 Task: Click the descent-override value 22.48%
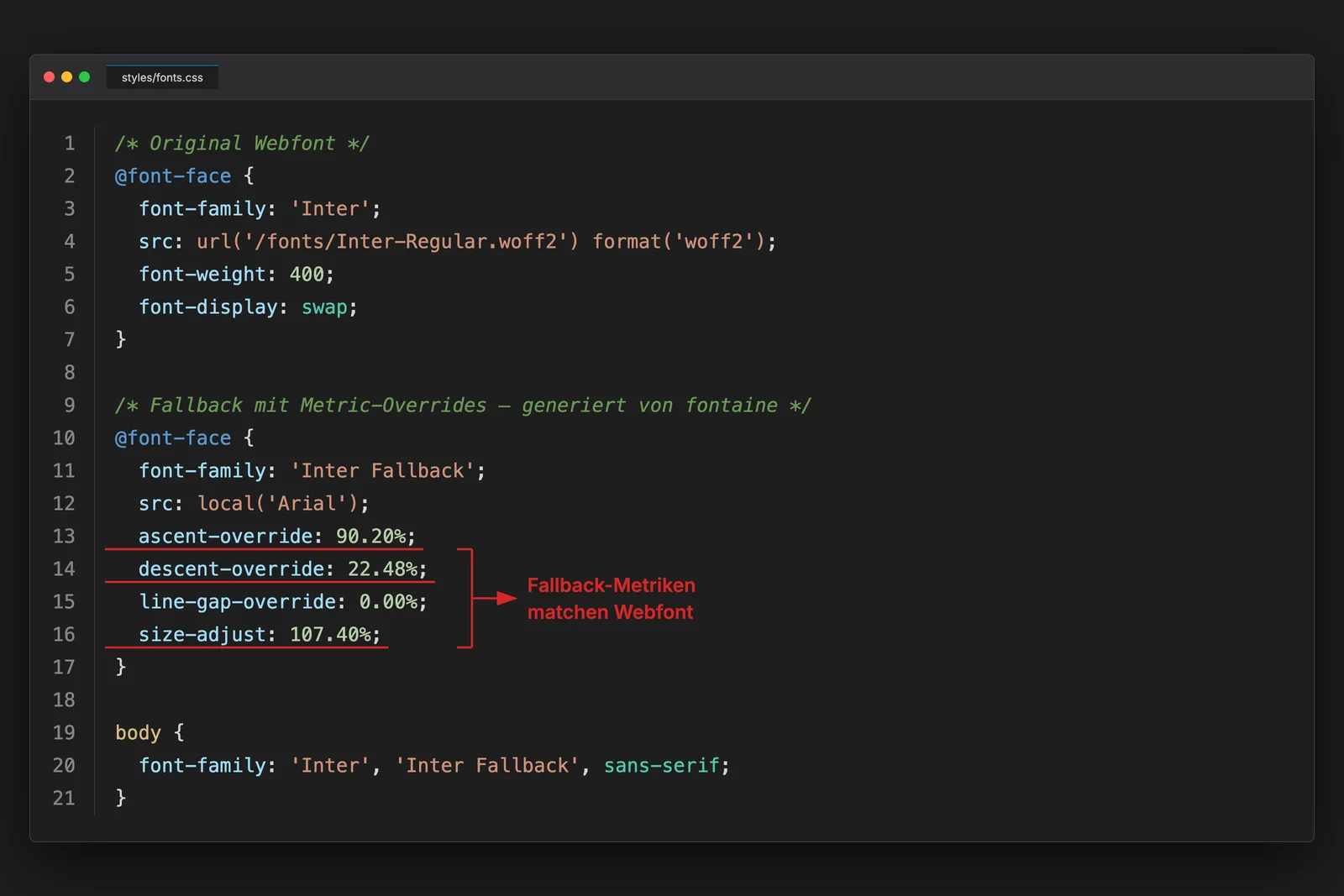(382, 569)
